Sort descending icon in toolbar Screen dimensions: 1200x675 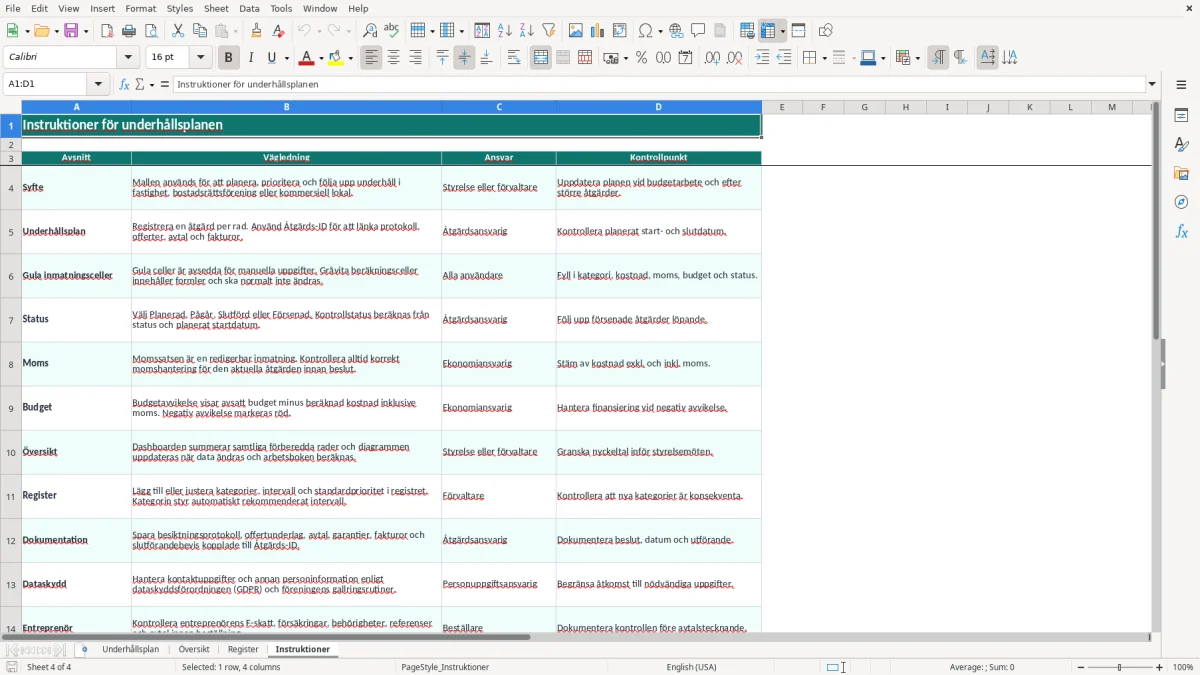(527, 31)
